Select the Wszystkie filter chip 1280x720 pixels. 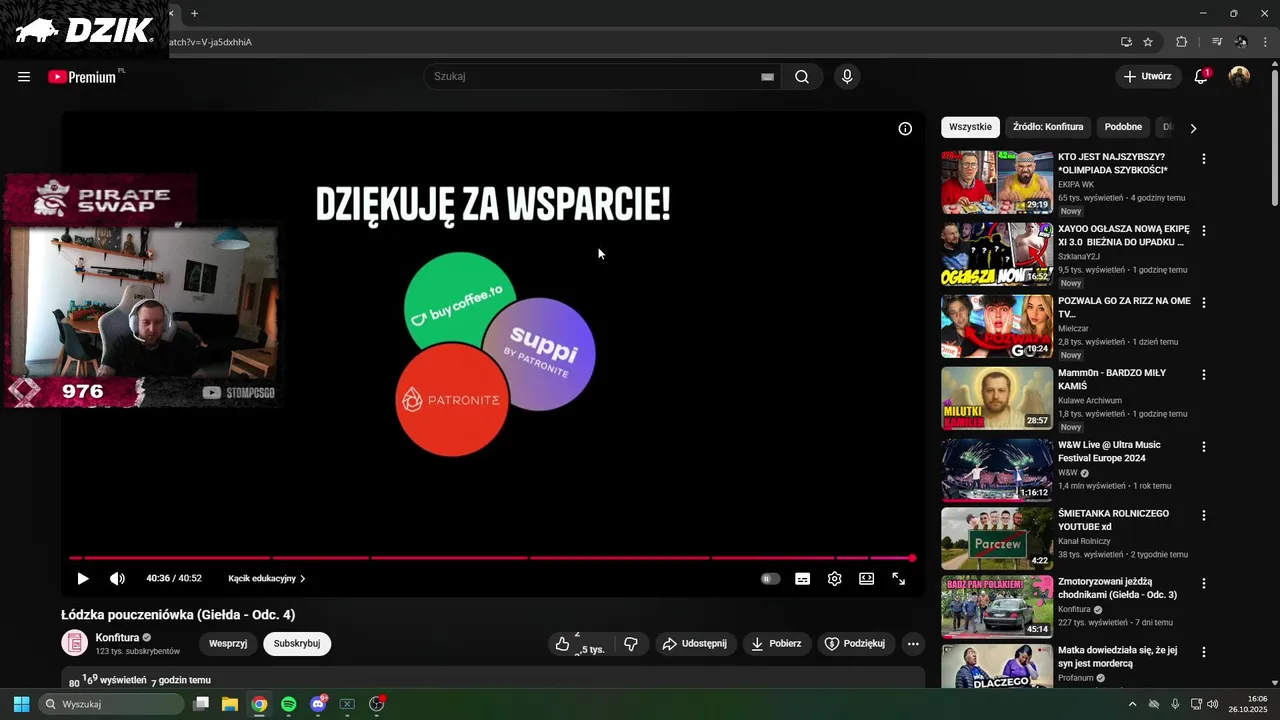(970, 127)
